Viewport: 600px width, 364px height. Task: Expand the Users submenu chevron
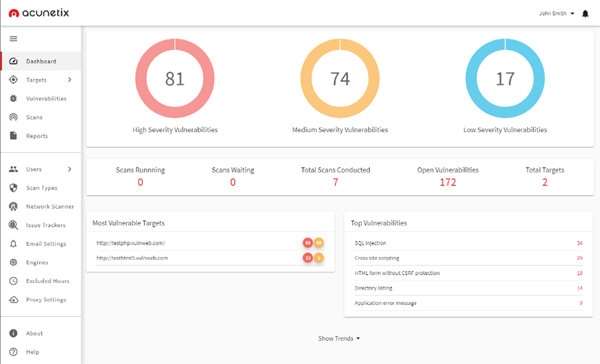click(x=70, y=169)
